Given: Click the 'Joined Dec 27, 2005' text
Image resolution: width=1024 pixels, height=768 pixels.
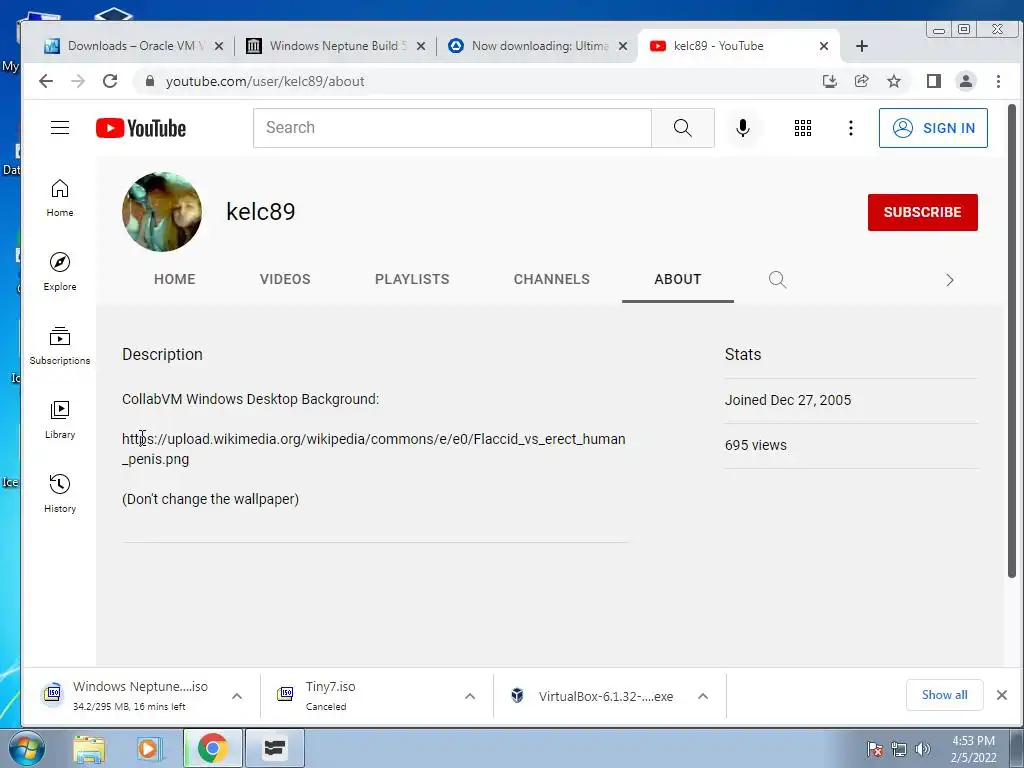Looking at the screenshot, I should [788, 400].
